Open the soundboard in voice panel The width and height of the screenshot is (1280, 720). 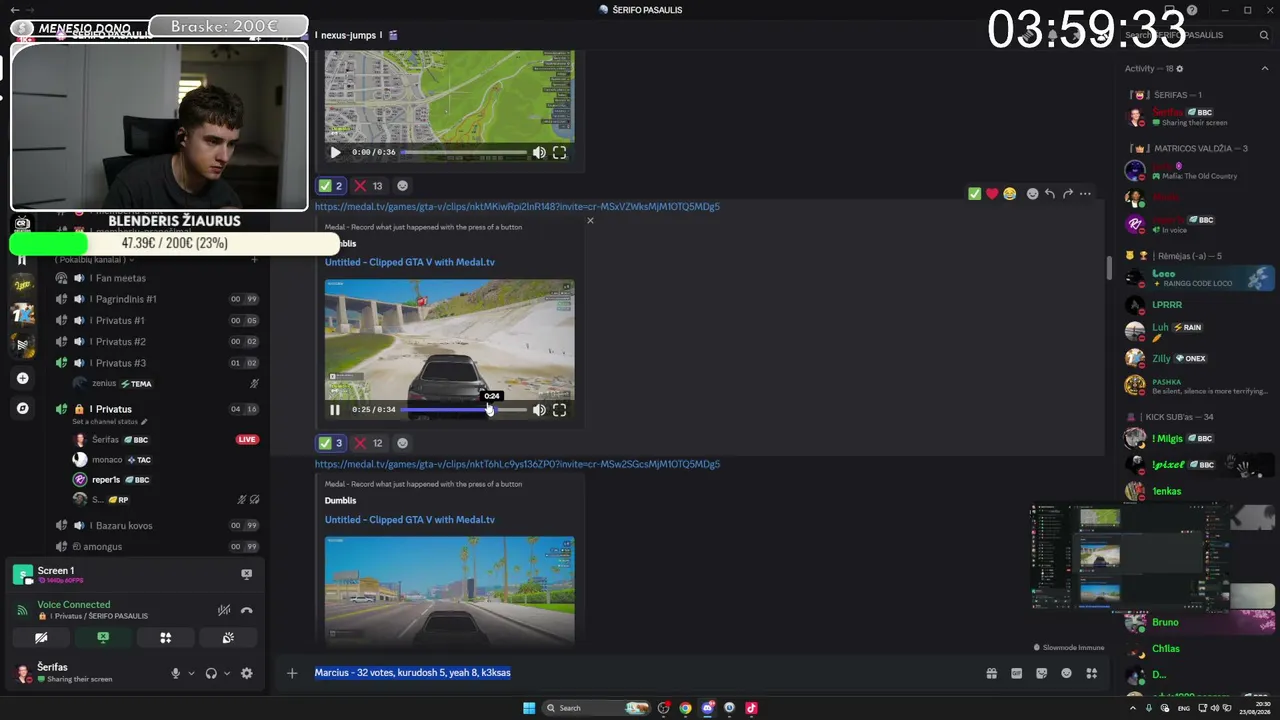coord(228,638)
